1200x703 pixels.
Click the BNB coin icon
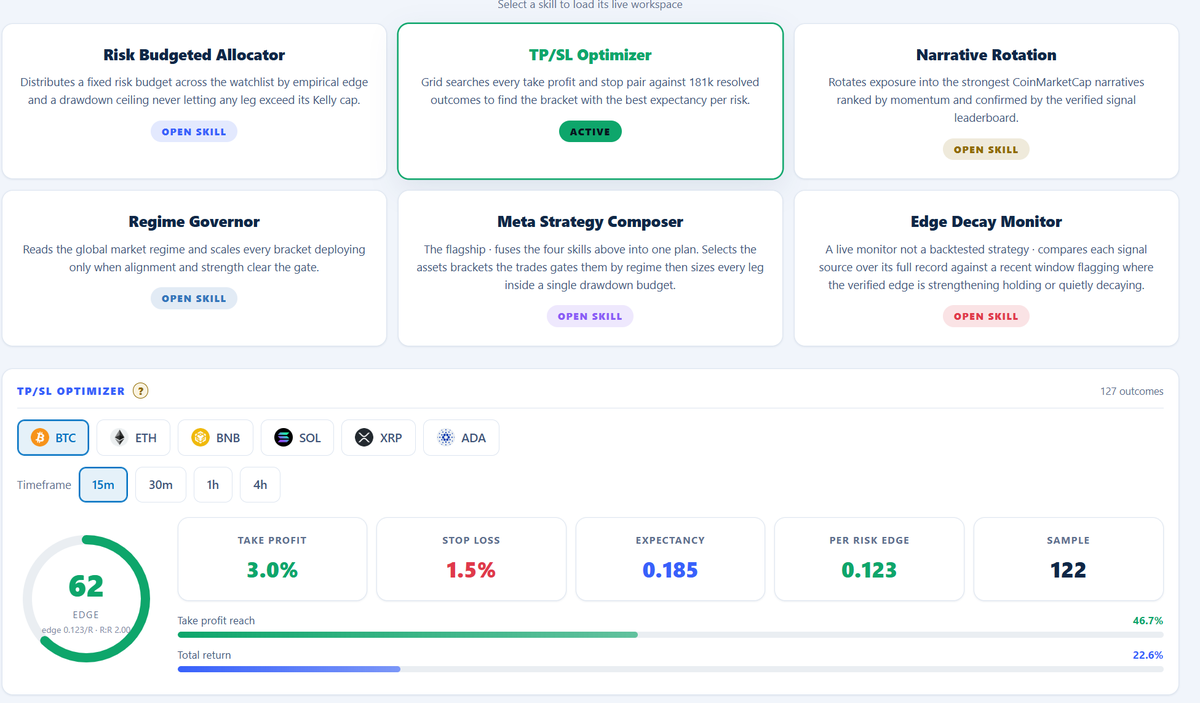tap(200, 438)
